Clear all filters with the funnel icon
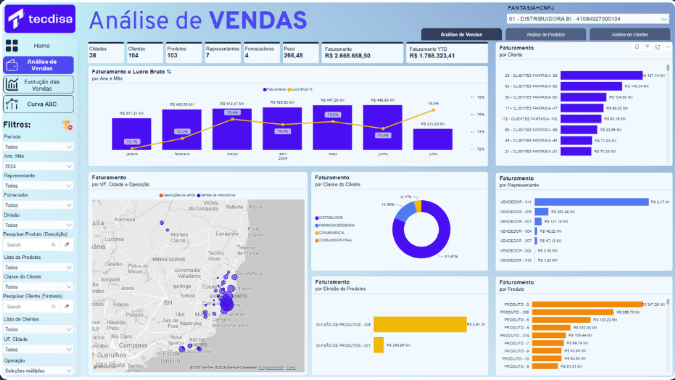The width and height of the screenshot is (675, 380). click(67, 125)
